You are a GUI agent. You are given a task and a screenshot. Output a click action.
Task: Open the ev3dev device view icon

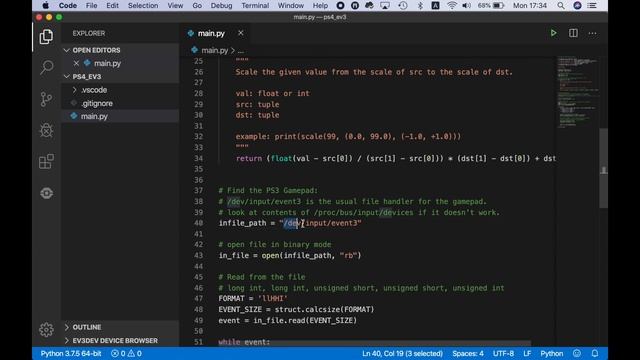46,193
